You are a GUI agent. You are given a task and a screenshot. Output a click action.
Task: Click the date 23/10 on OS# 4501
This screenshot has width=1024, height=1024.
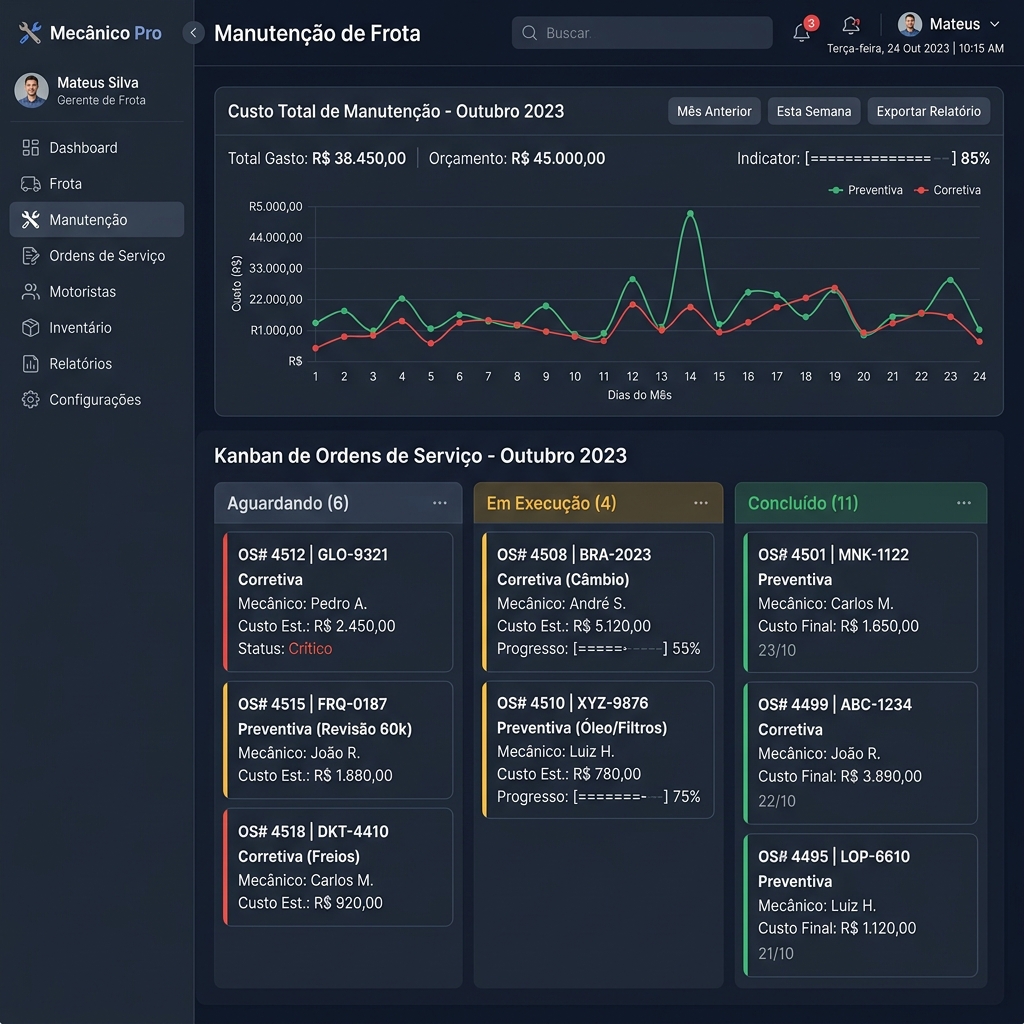(x=776, y=650)
